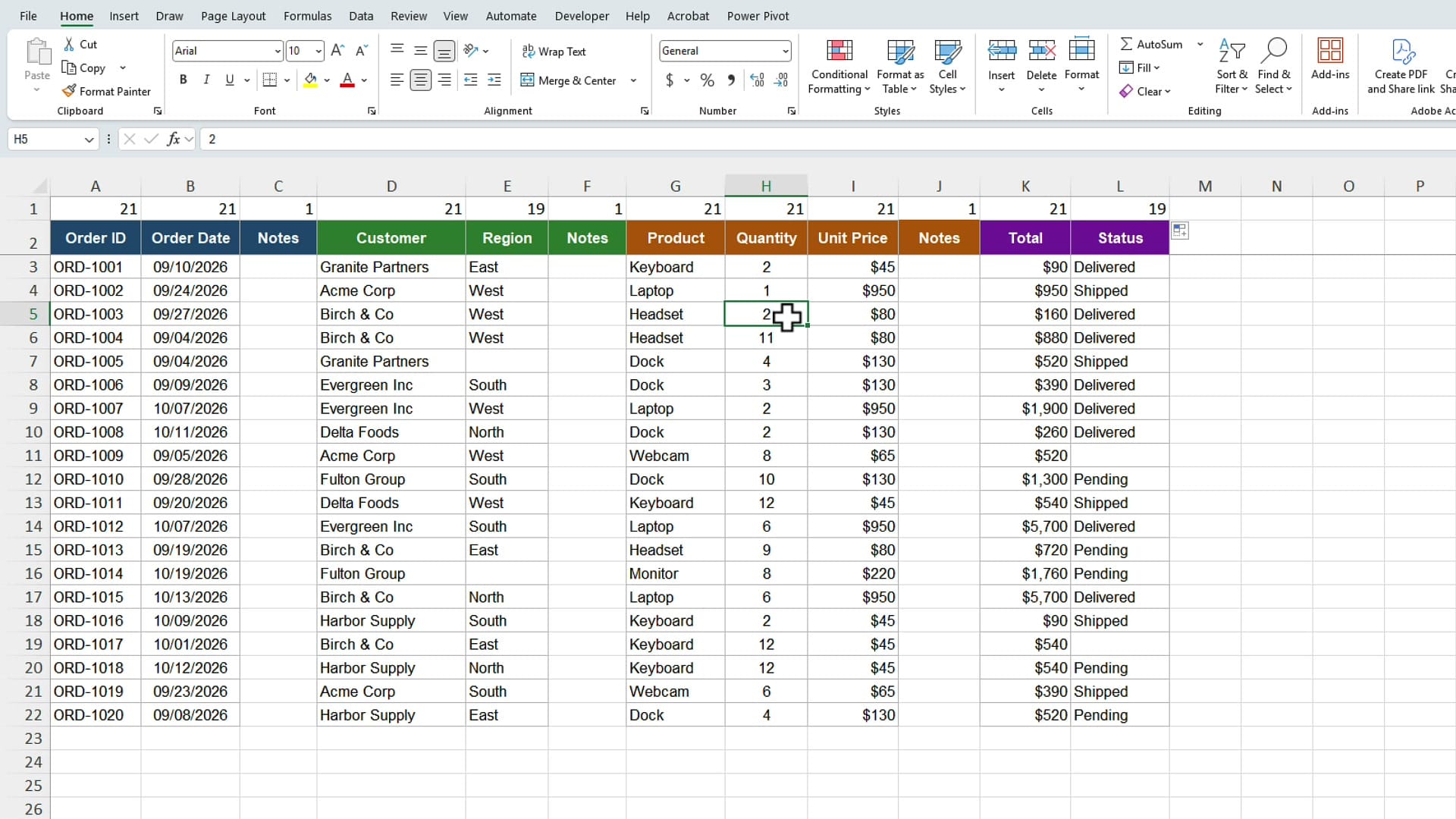The image size is (1456, 819).
Task: Expand the General number format dropdown
Action: [x=785, y=51]
